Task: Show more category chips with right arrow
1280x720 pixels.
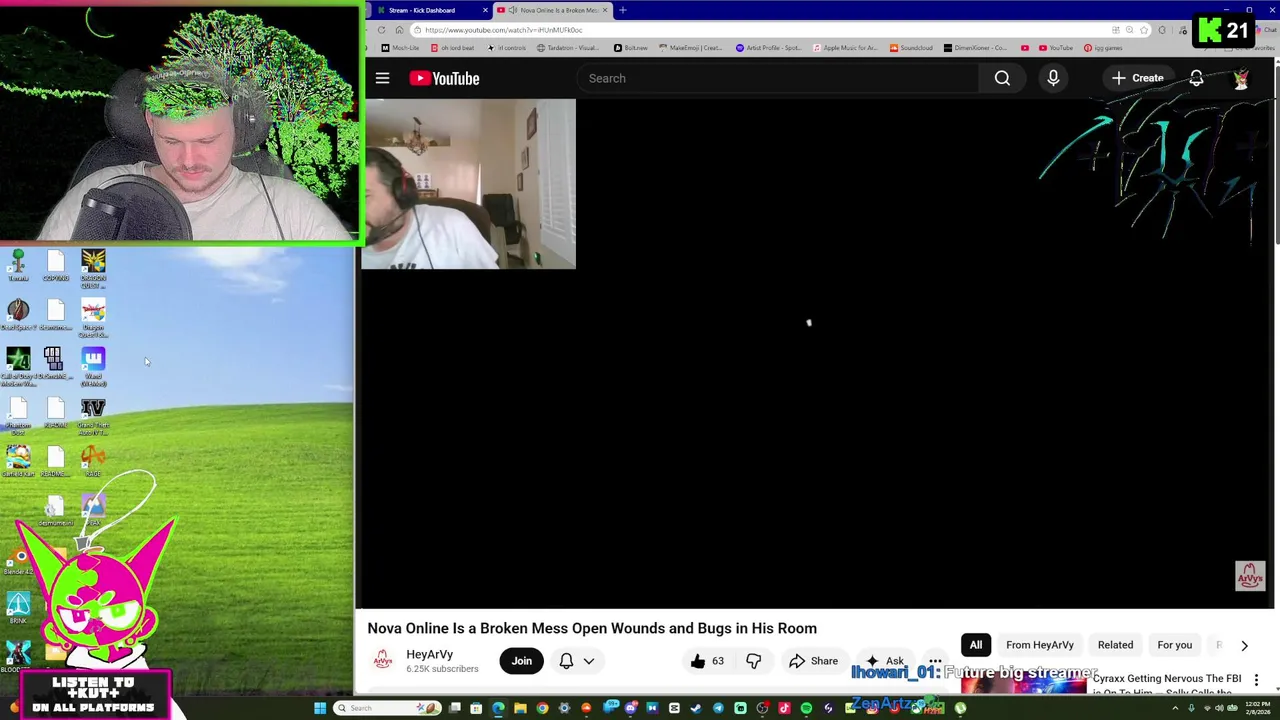Action: click(1244, 645)
